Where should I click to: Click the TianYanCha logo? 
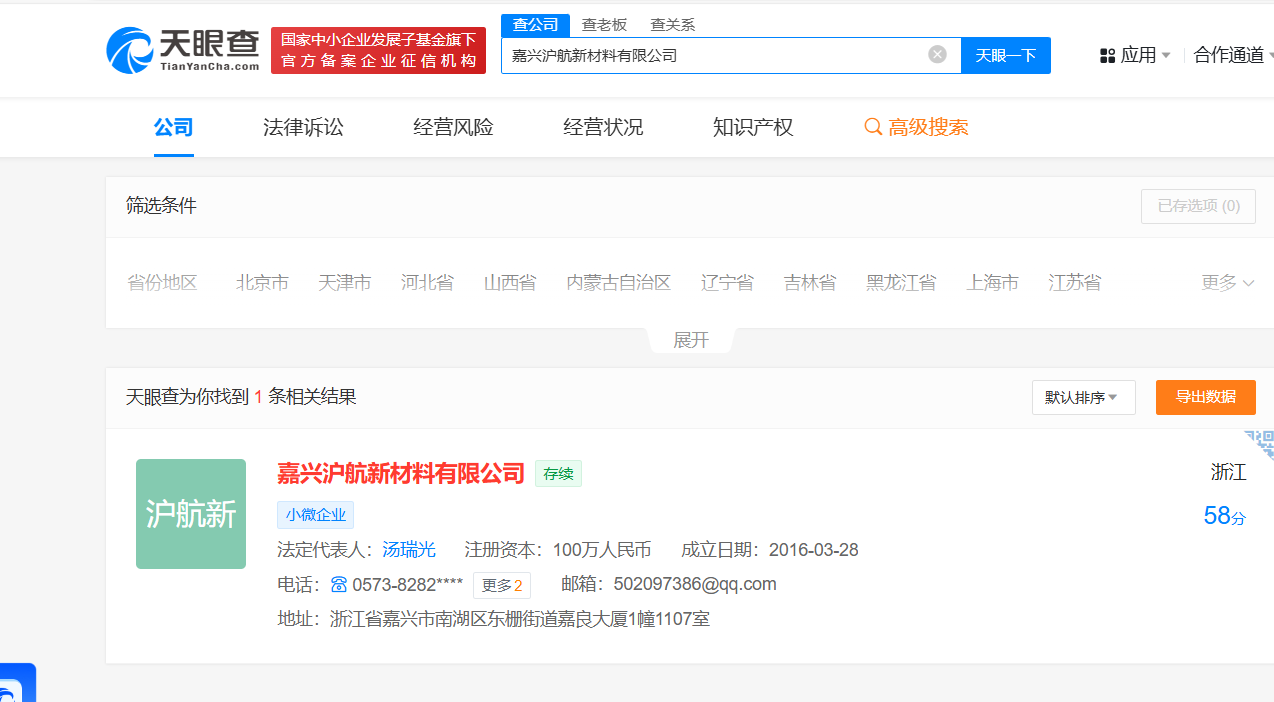(183, 50)
